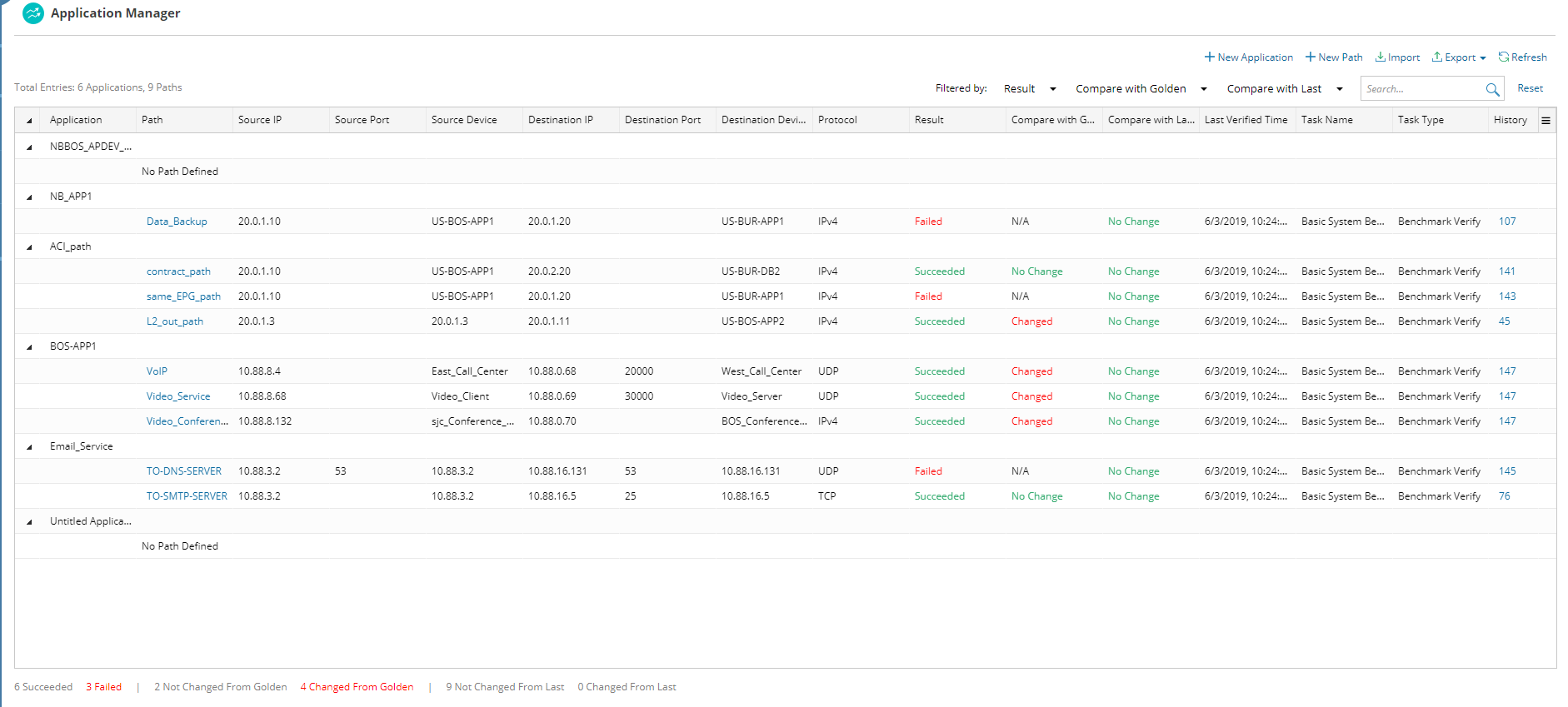Image resolution: width=1568 pixels, height=707 pixels.
Task: Open the column settings menu icon
Action: pyautogui.click(x=1546, y=120)
